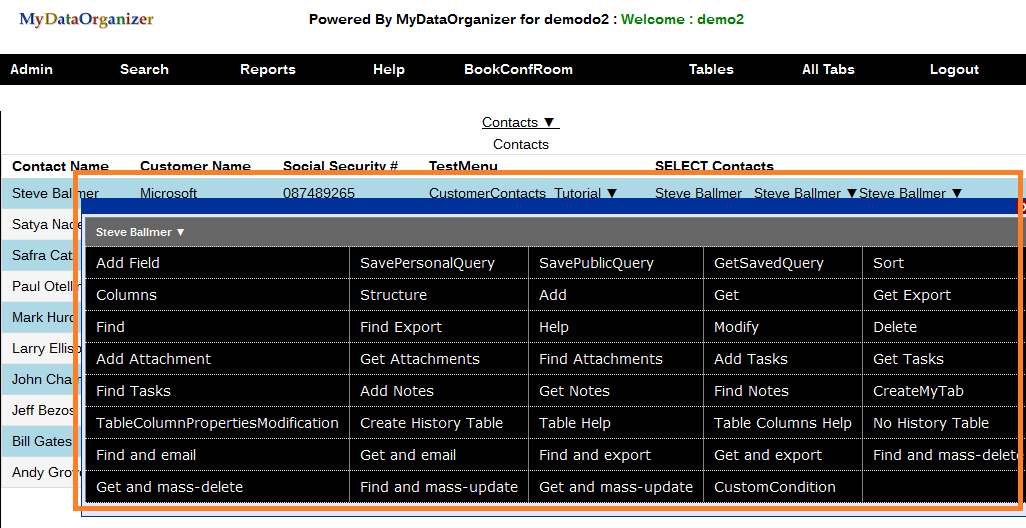This screenshot has height=528, width=1026.
Task: Select the Bill Gates contact row
Action: coord(42,441)
